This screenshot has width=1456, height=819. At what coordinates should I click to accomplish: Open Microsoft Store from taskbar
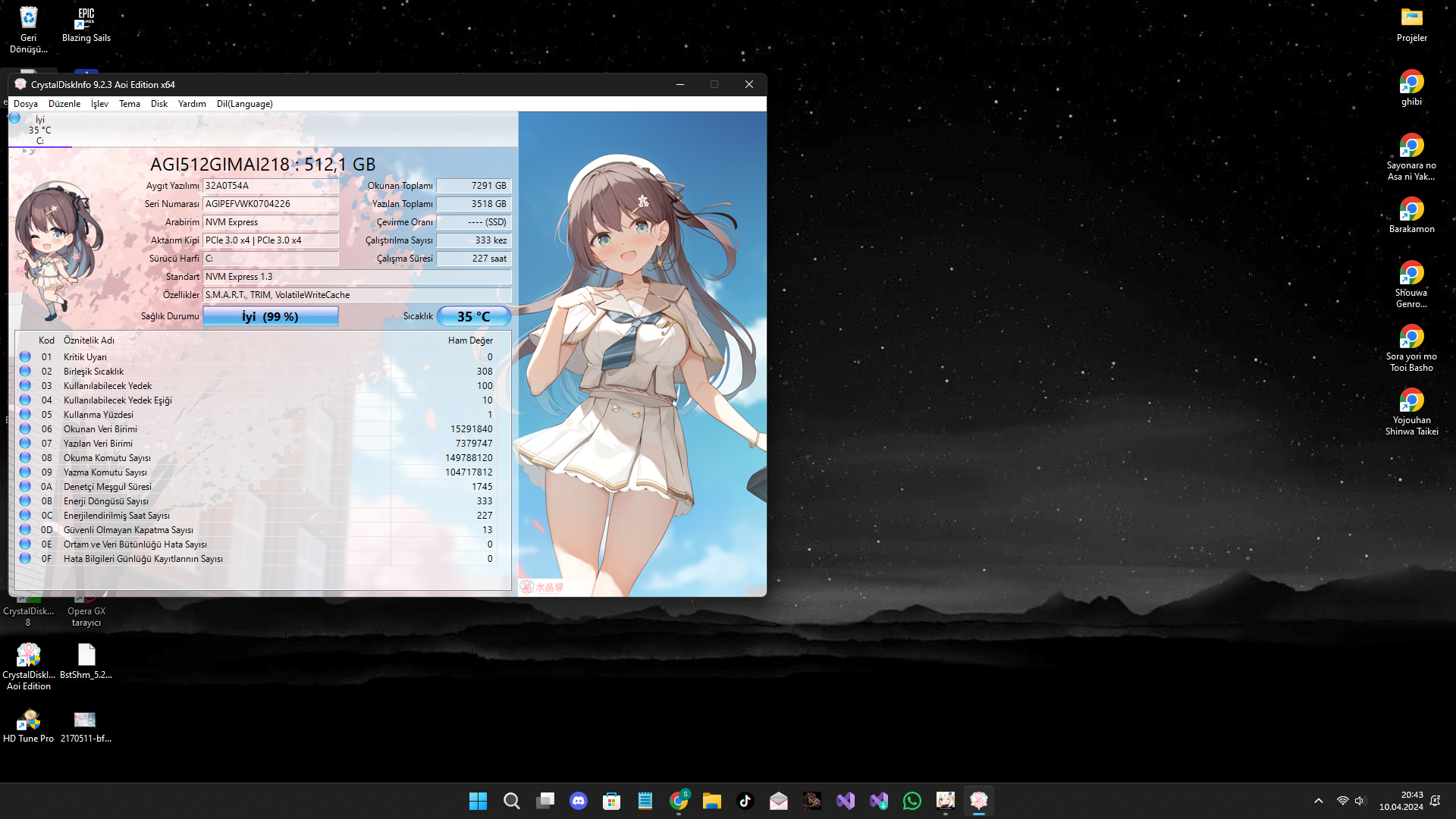click(x=612, y=801)
